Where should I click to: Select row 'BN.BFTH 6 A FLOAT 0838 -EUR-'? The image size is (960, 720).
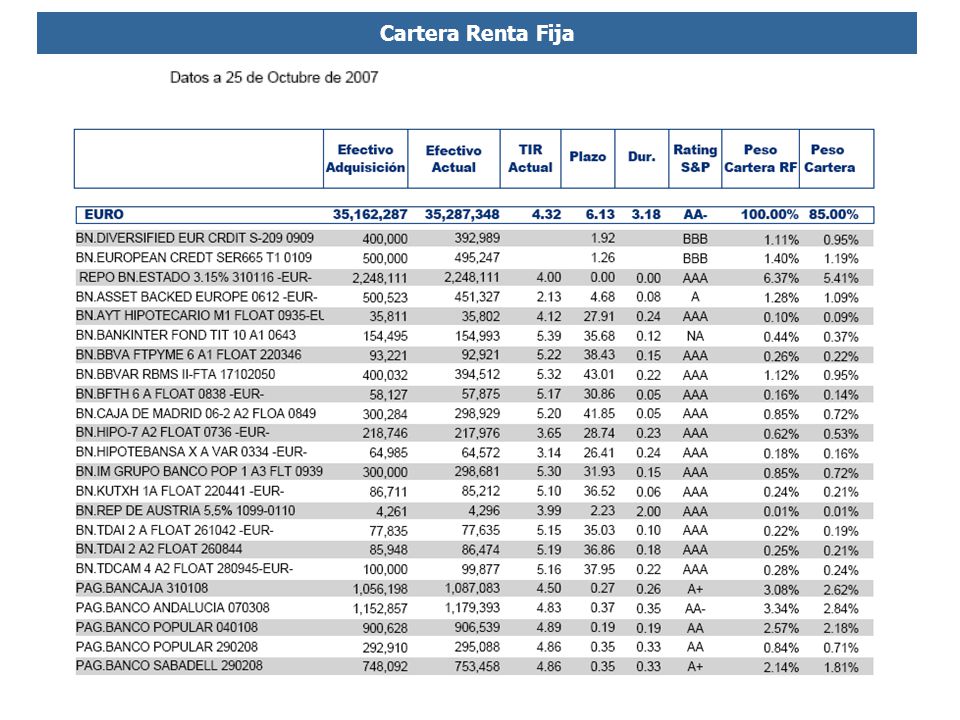474,394
